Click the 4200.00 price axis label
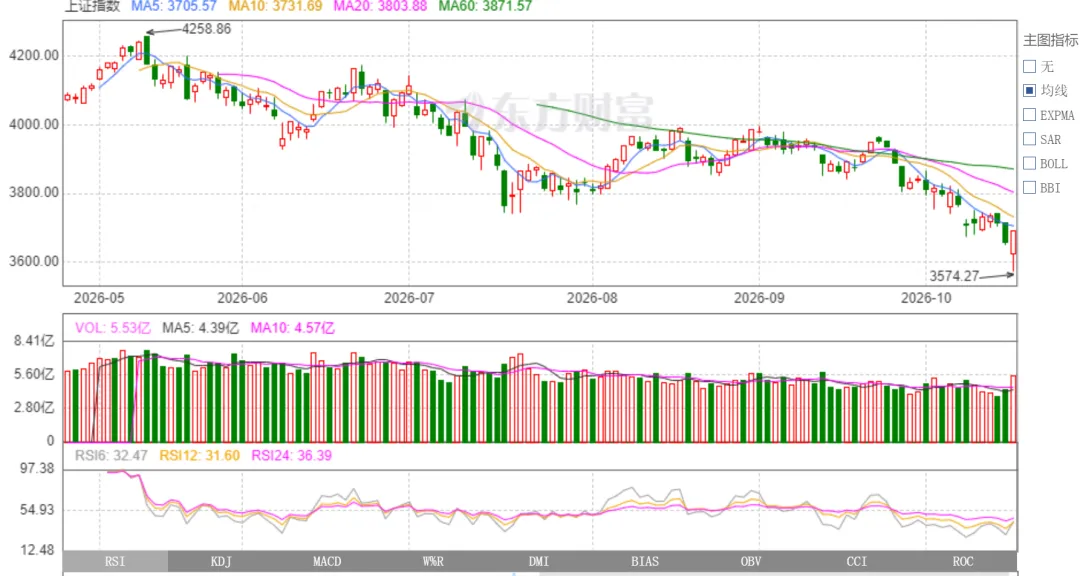1080x576 pixels. coord(34,56)
